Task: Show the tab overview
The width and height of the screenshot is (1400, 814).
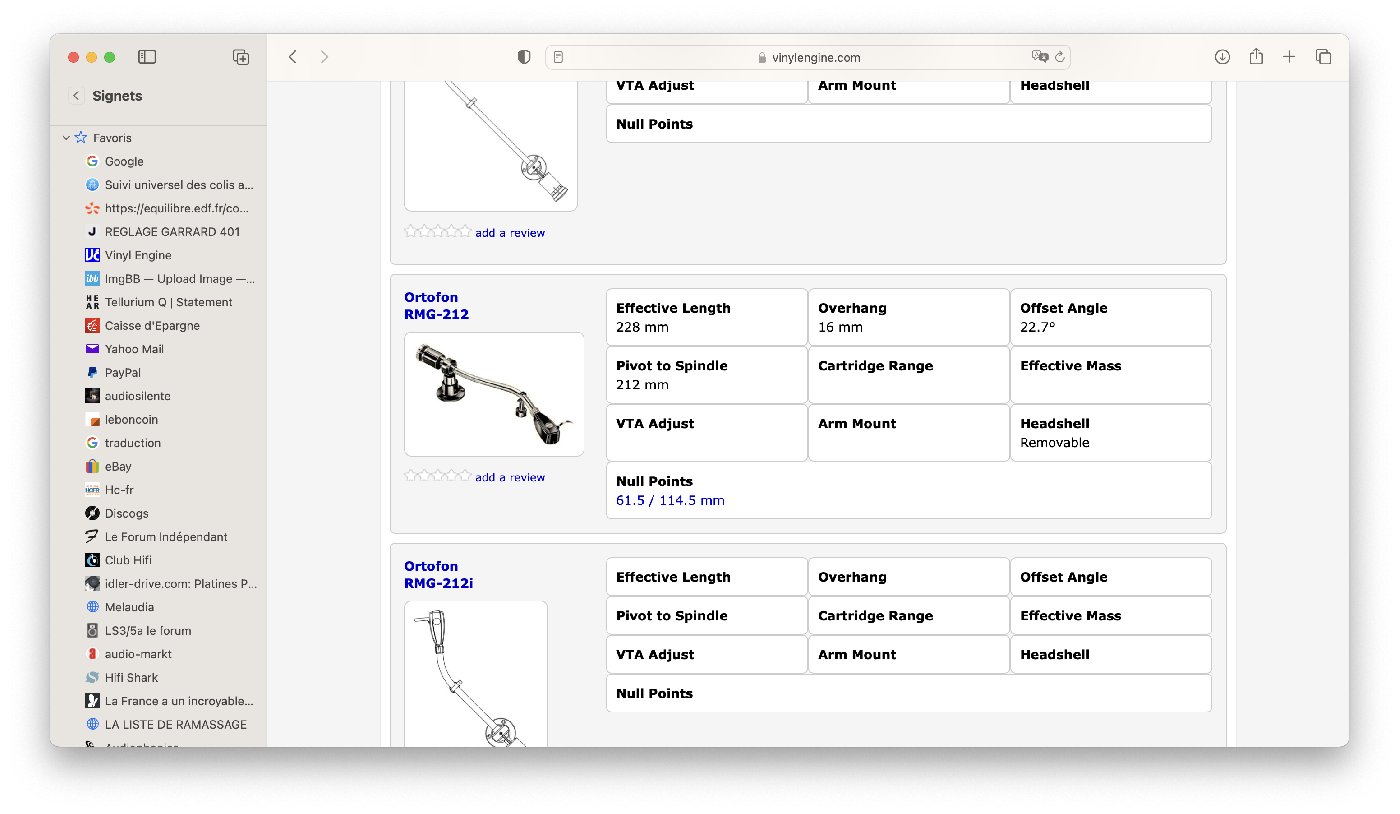Action: click(x=1323, y=57)
